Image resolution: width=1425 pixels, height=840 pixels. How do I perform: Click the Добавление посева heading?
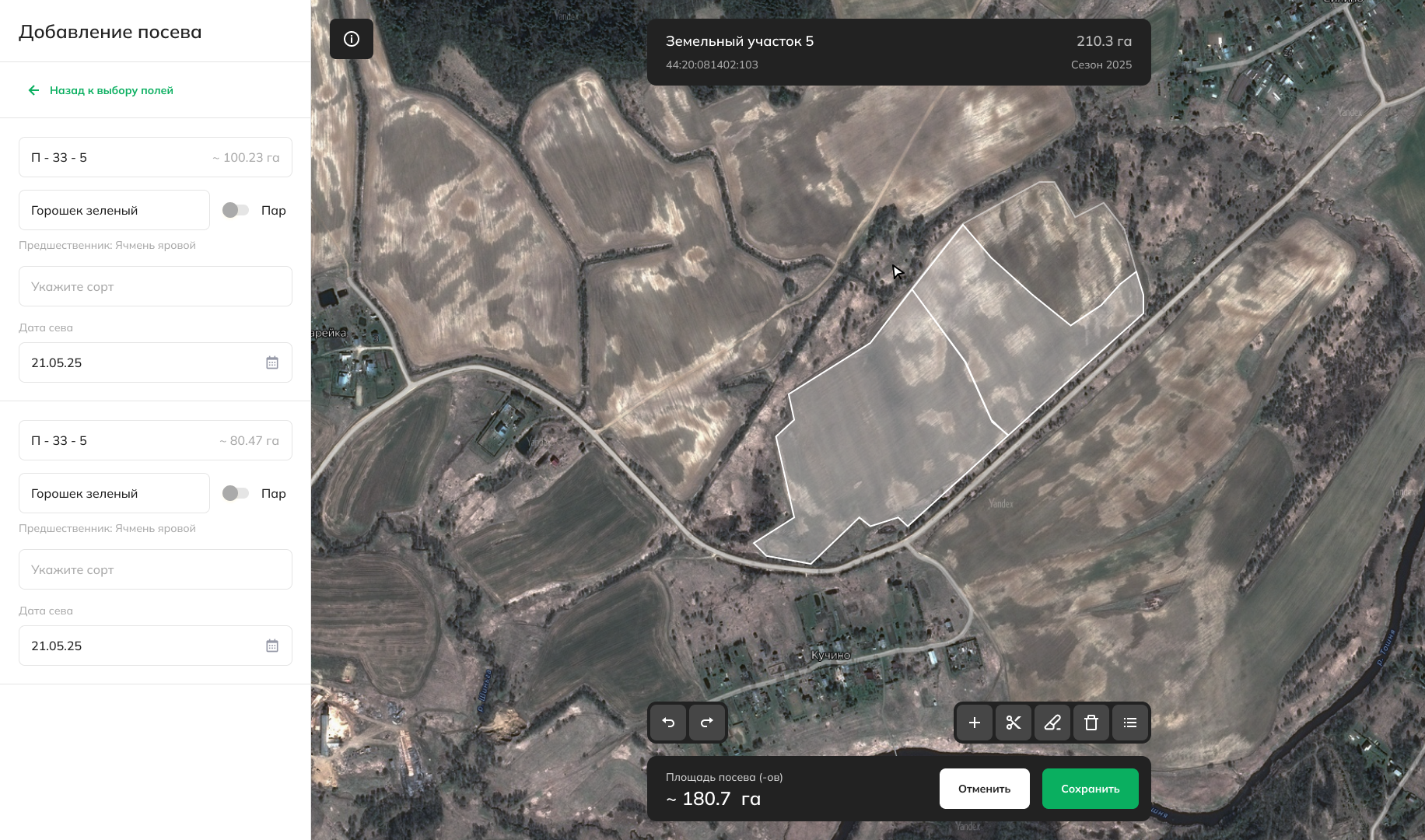pos(110,32)
